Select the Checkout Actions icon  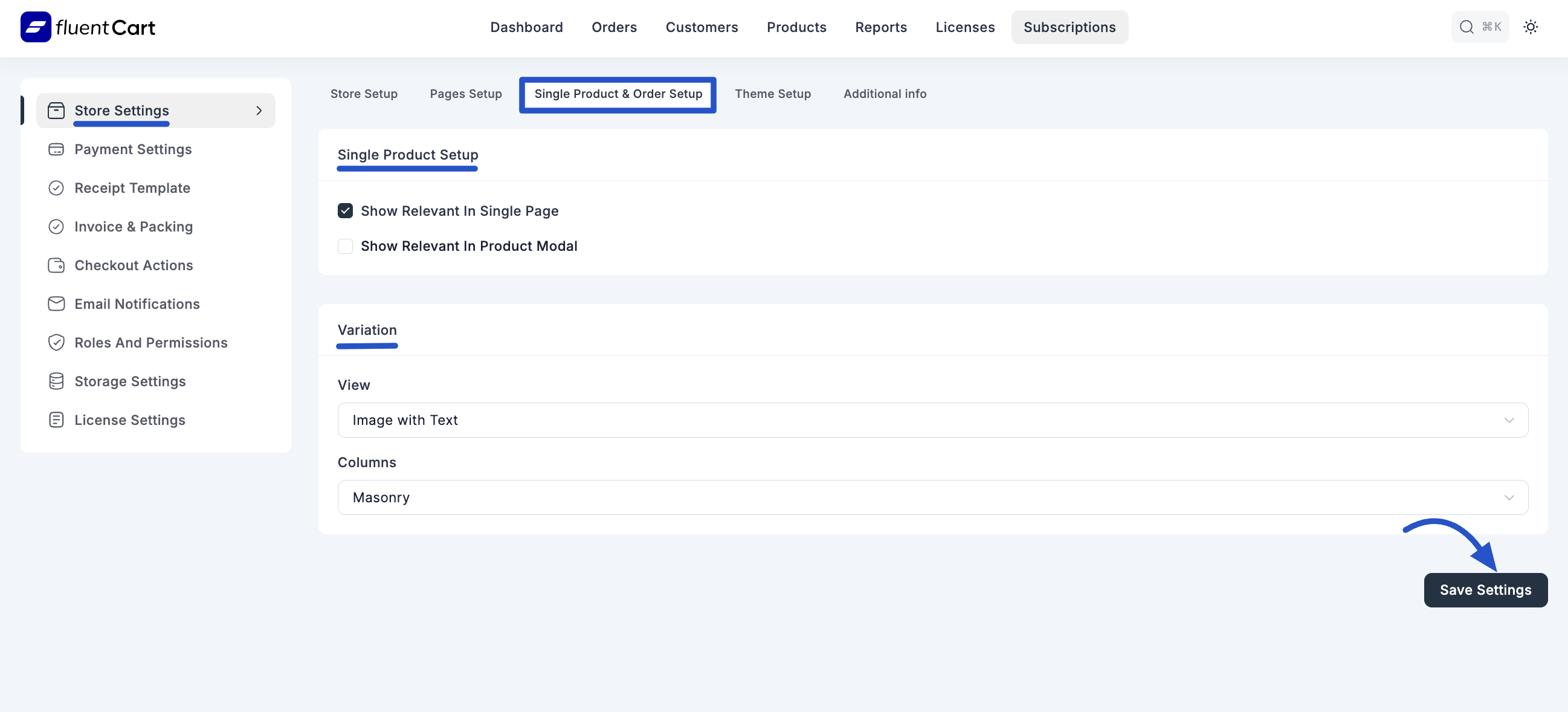(56, 265)
